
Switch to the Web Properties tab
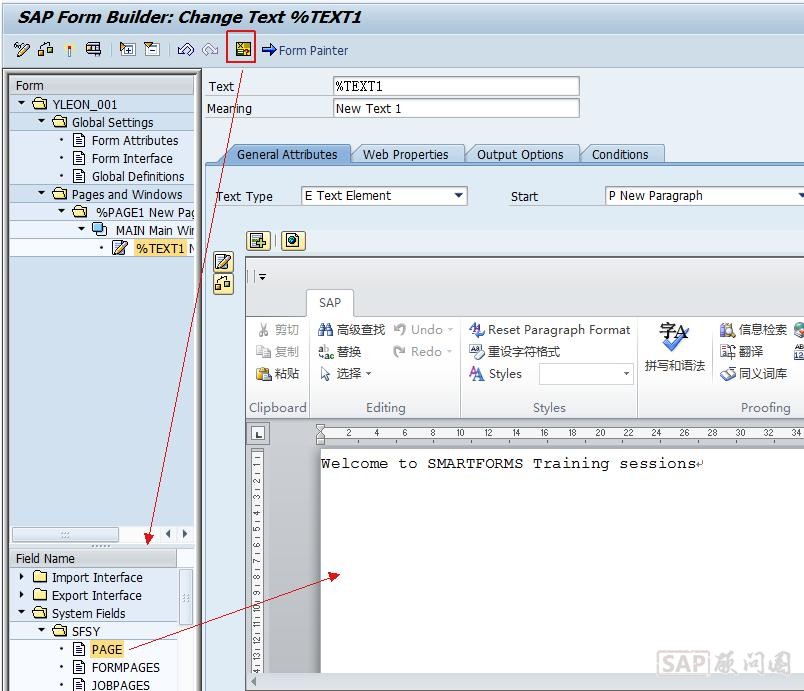click(405, 154)
